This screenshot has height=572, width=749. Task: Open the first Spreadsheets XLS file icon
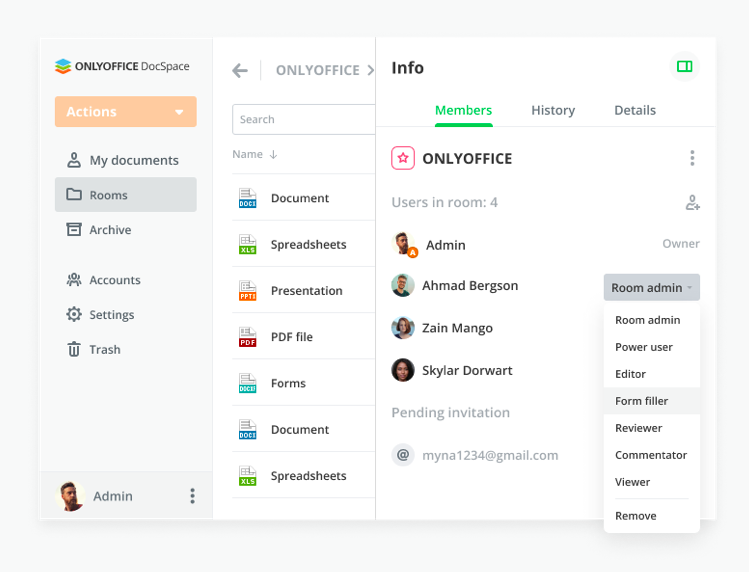click(x=247, y=244)
